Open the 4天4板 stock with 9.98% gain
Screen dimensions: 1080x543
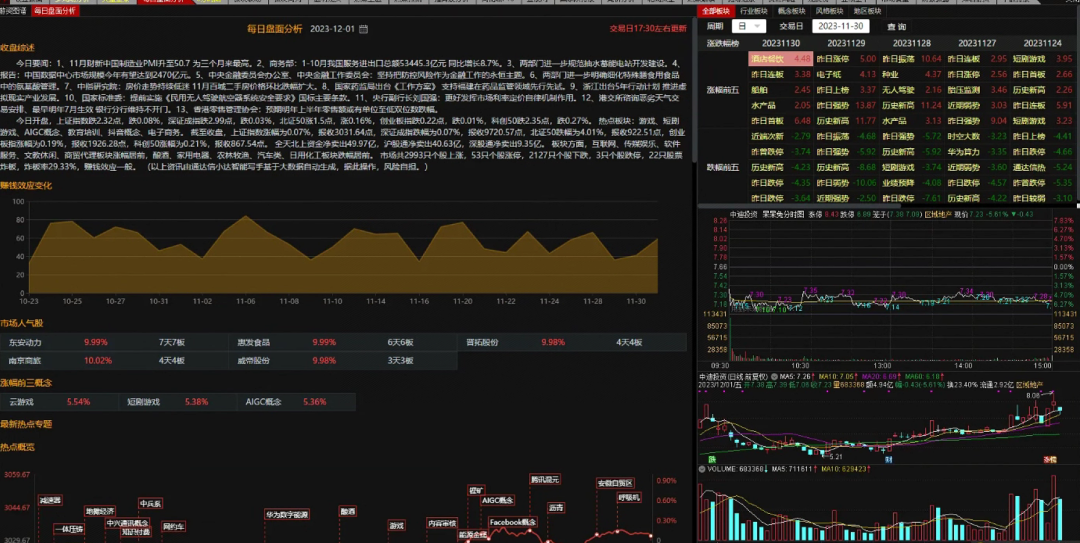482,342
